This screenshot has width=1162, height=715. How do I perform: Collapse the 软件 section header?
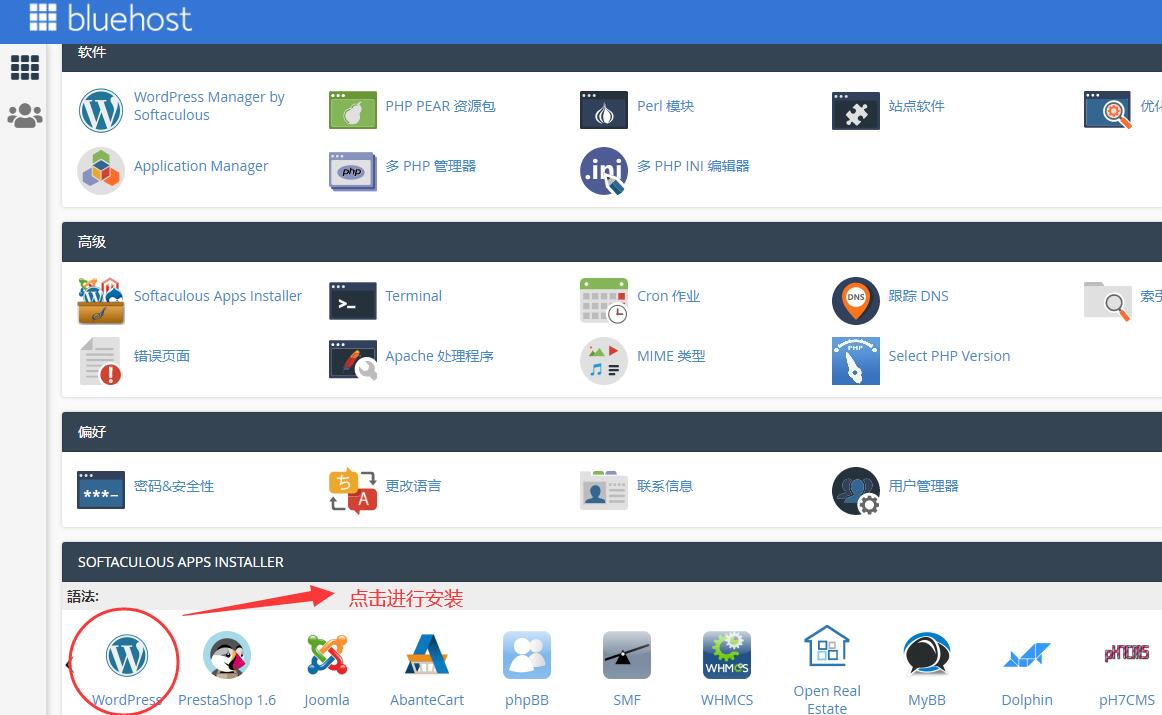point(611,57)
